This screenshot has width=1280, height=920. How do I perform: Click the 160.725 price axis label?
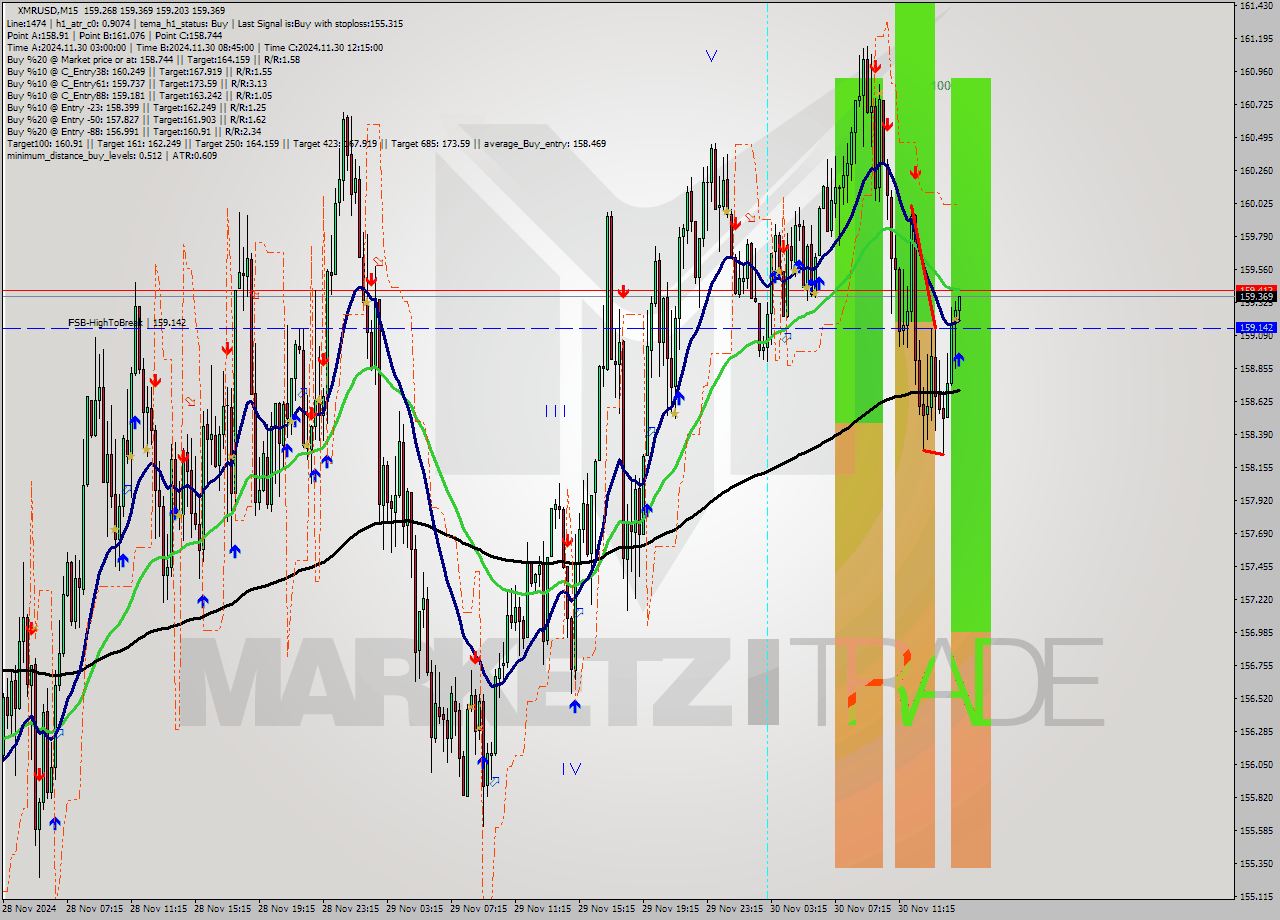[x=1256, y=105]
